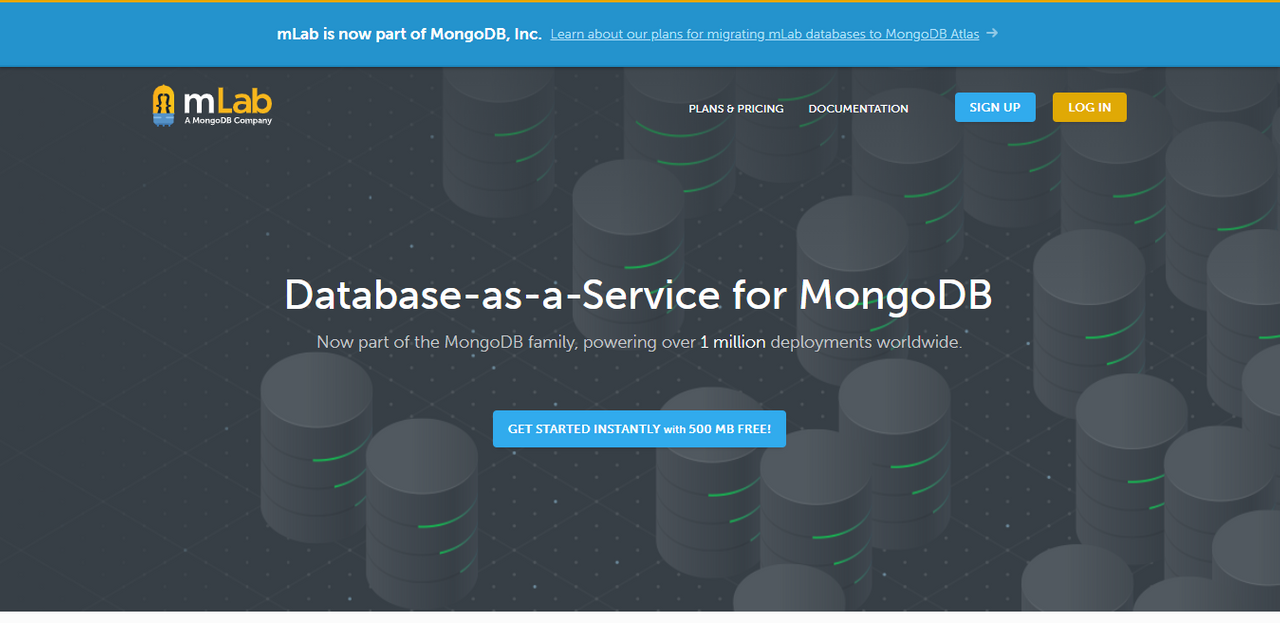Click 'A MongoDB Company' tagline under logo
1280x623 pixels.
coord(227,121)
